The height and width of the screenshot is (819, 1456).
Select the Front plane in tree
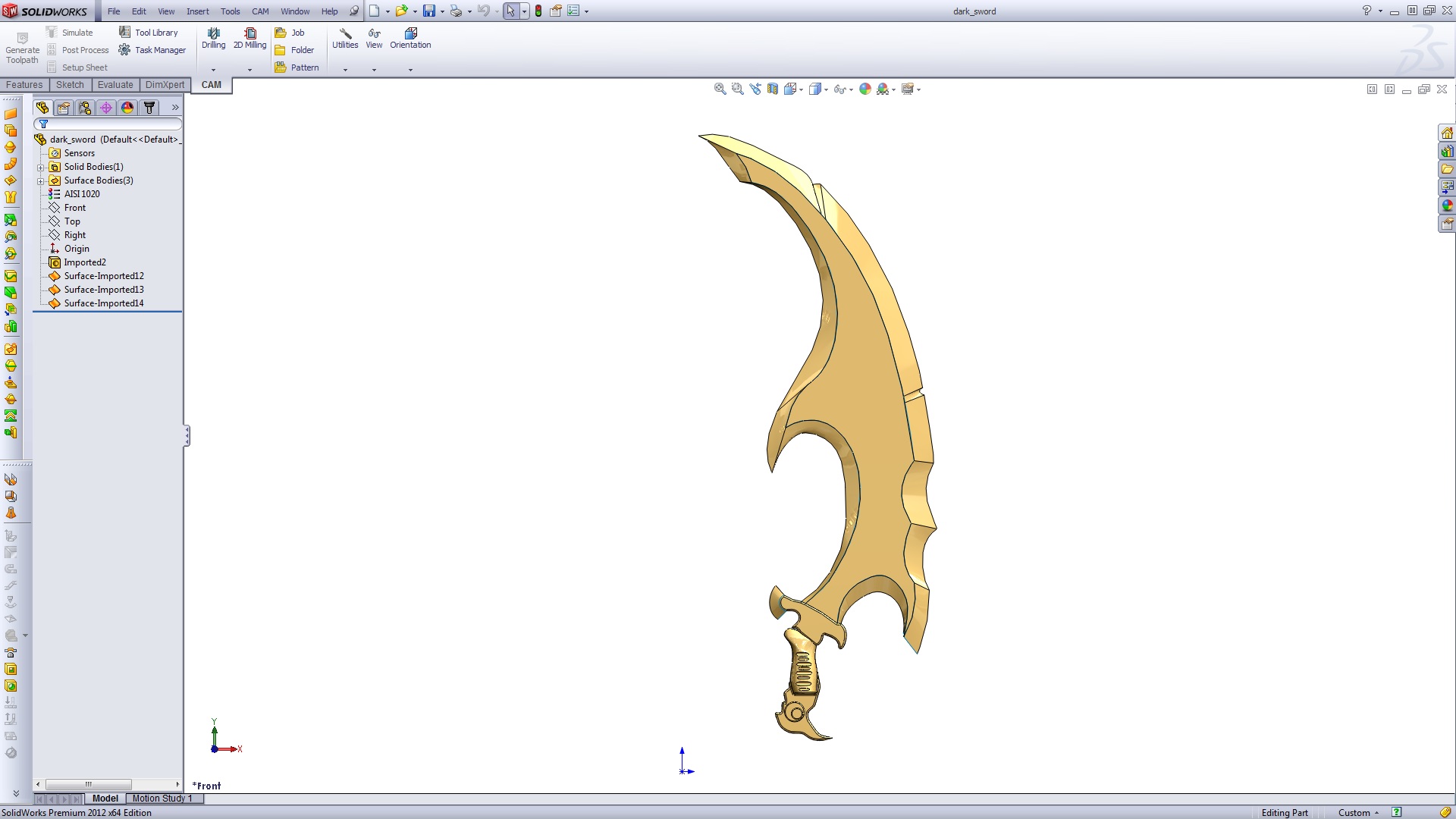pyautogui.click(x=67, y=208)
